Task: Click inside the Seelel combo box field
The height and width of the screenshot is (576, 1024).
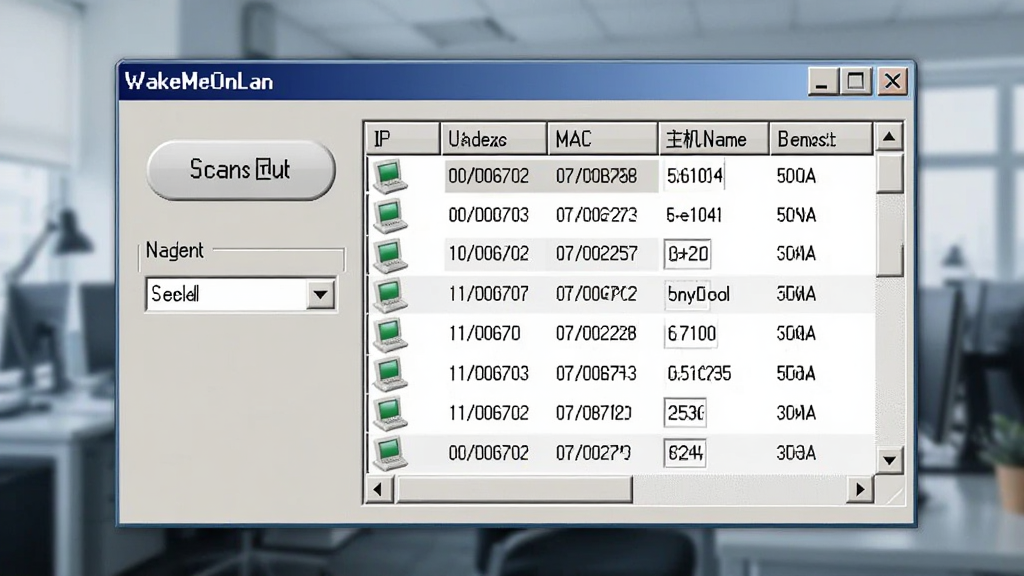Action: [227, 295]
